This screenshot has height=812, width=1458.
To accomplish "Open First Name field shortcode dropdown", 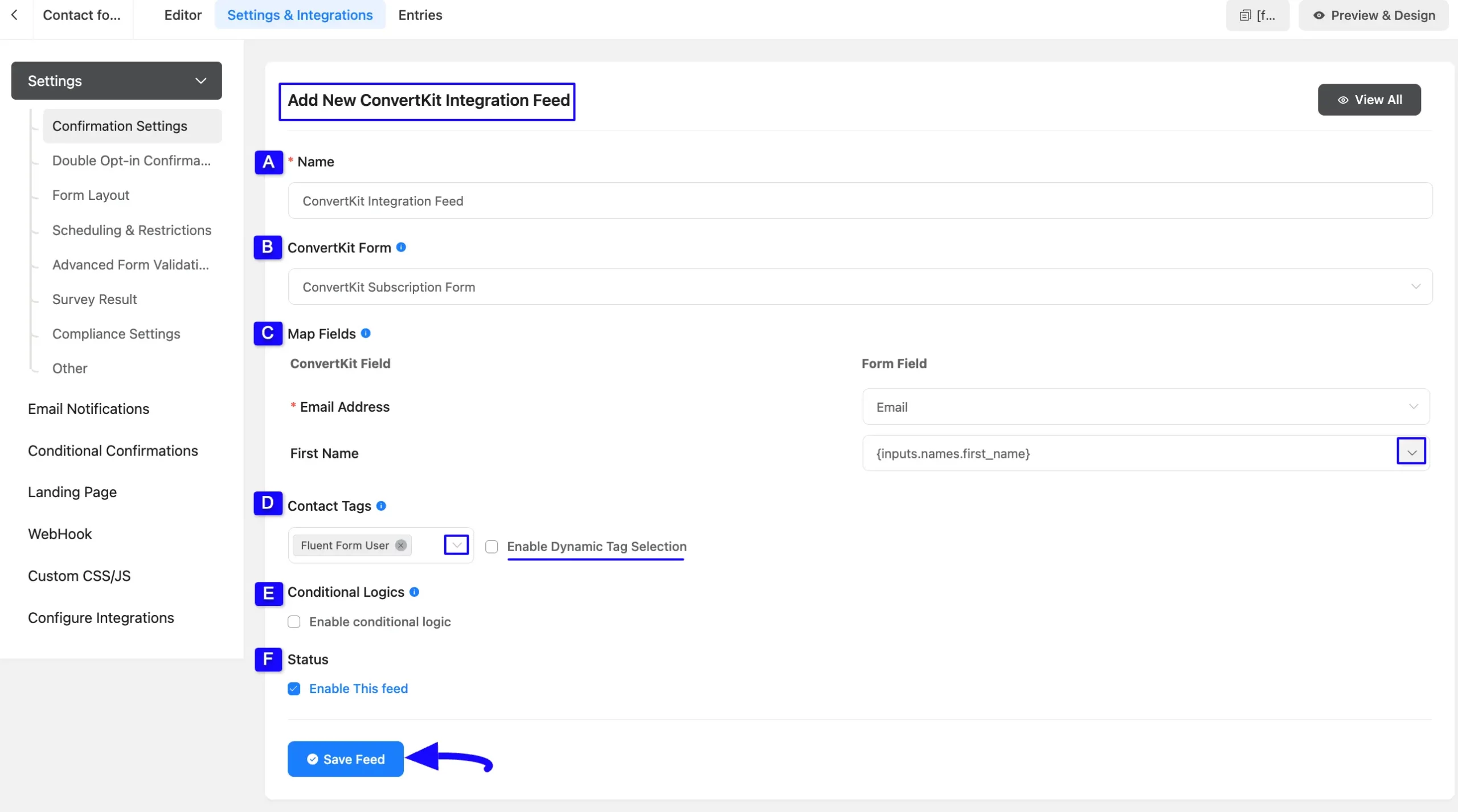I will pos(1411,452).
